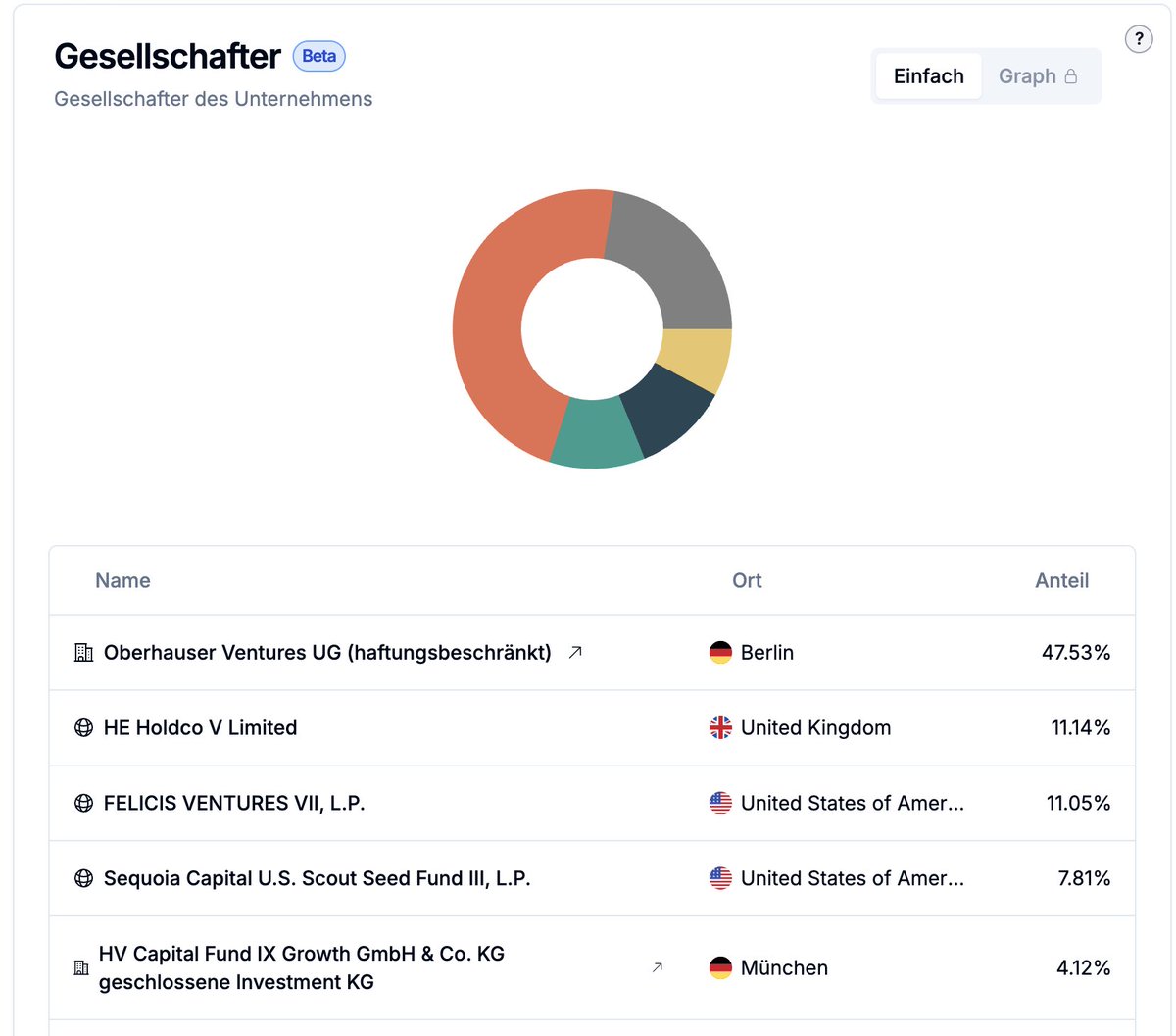Click the building icon beside Oberhauser Ventures
1176x1036 pixels.
84,652
